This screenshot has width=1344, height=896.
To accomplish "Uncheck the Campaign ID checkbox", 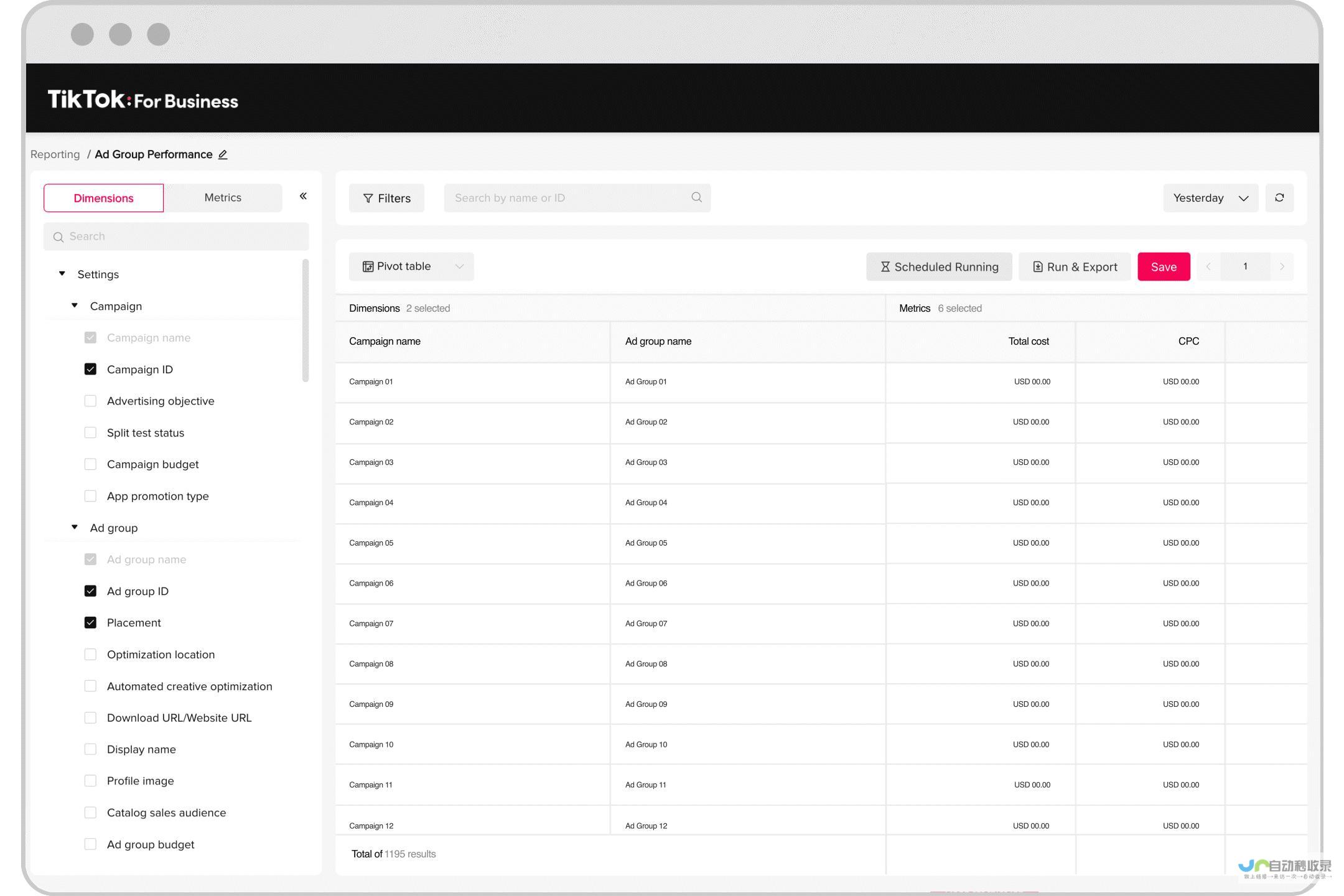I will tap(90, 369).
